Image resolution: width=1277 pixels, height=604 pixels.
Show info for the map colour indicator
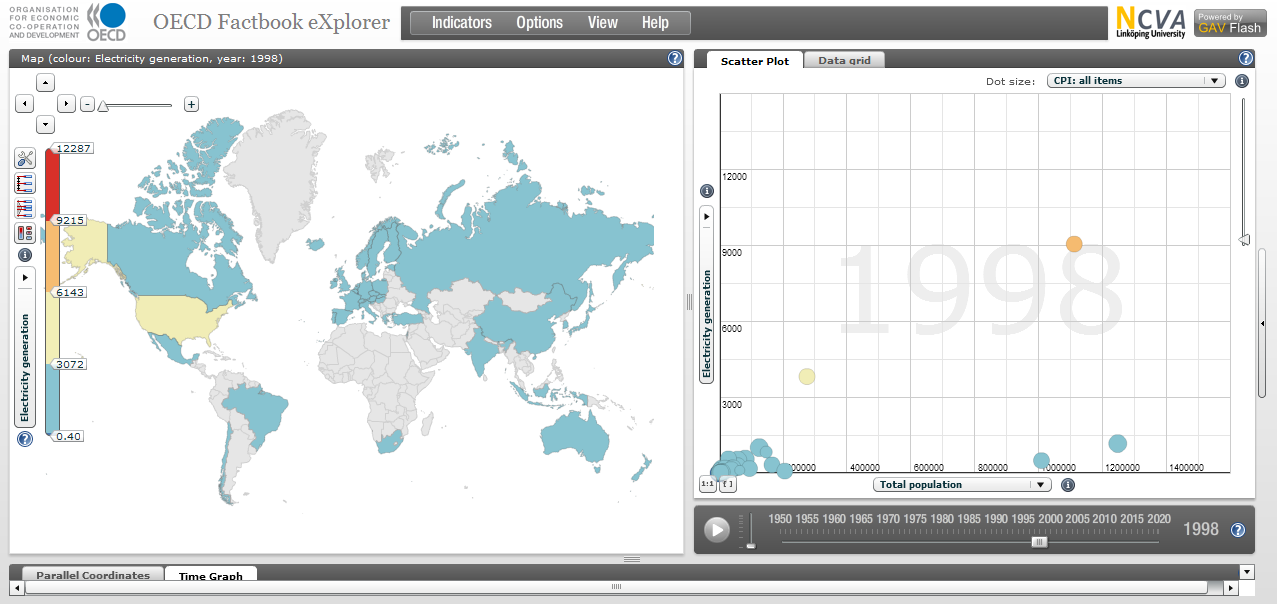click(25, 255)
